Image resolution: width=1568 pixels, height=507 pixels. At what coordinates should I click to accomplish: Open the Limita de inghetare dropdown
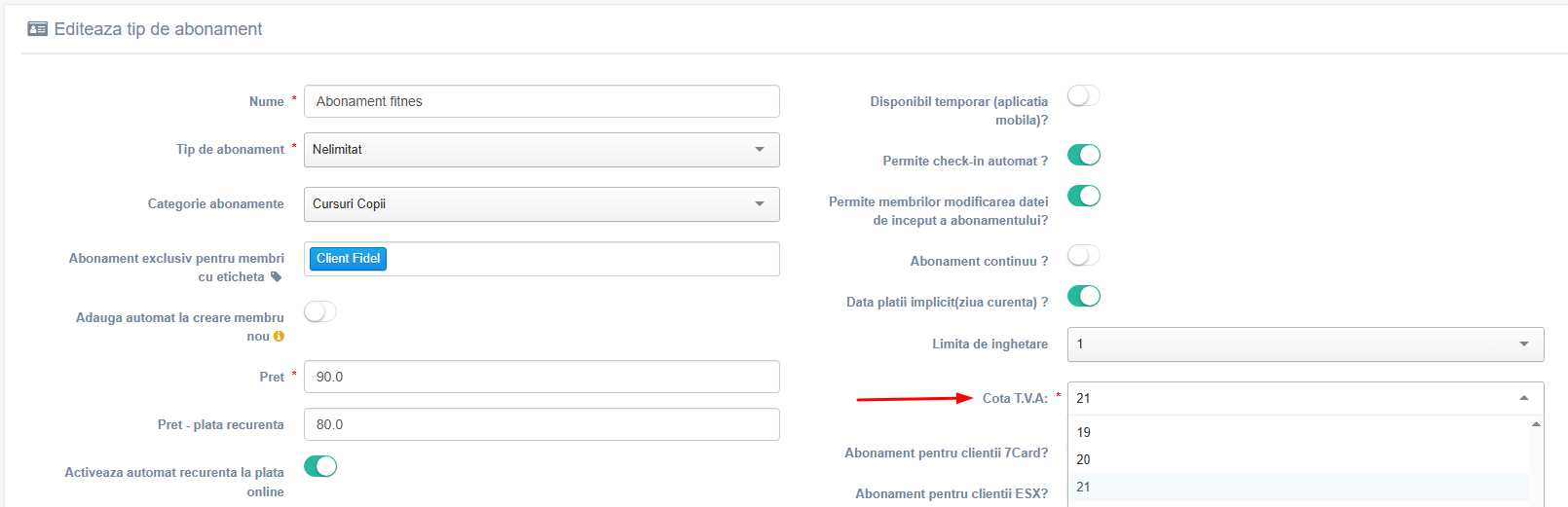click(x=1305, y=344)
